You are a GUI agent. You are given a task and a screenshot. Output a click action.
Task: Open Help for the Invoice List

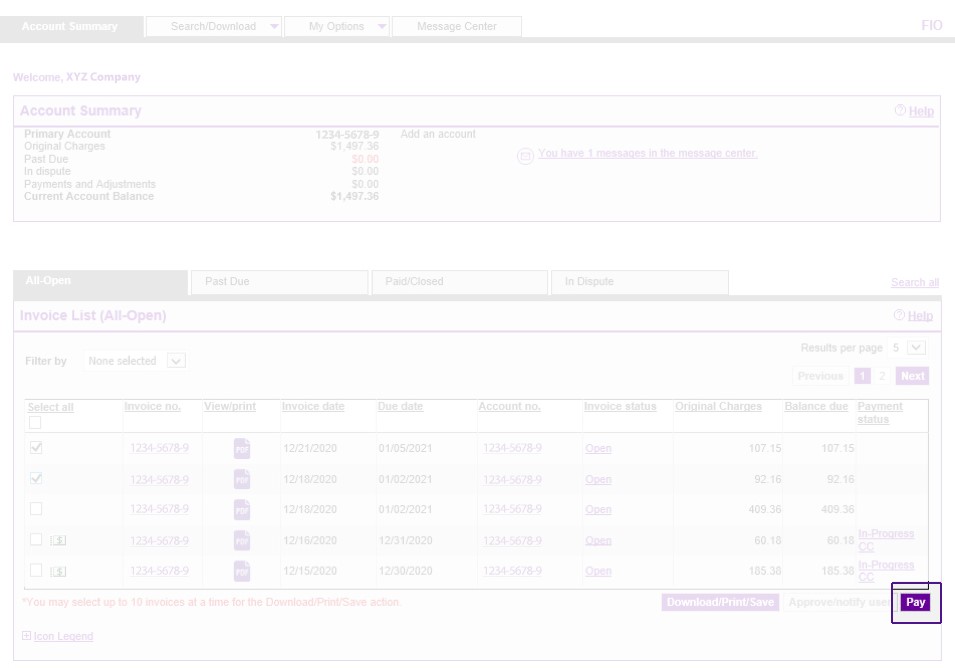pos(914,315)
